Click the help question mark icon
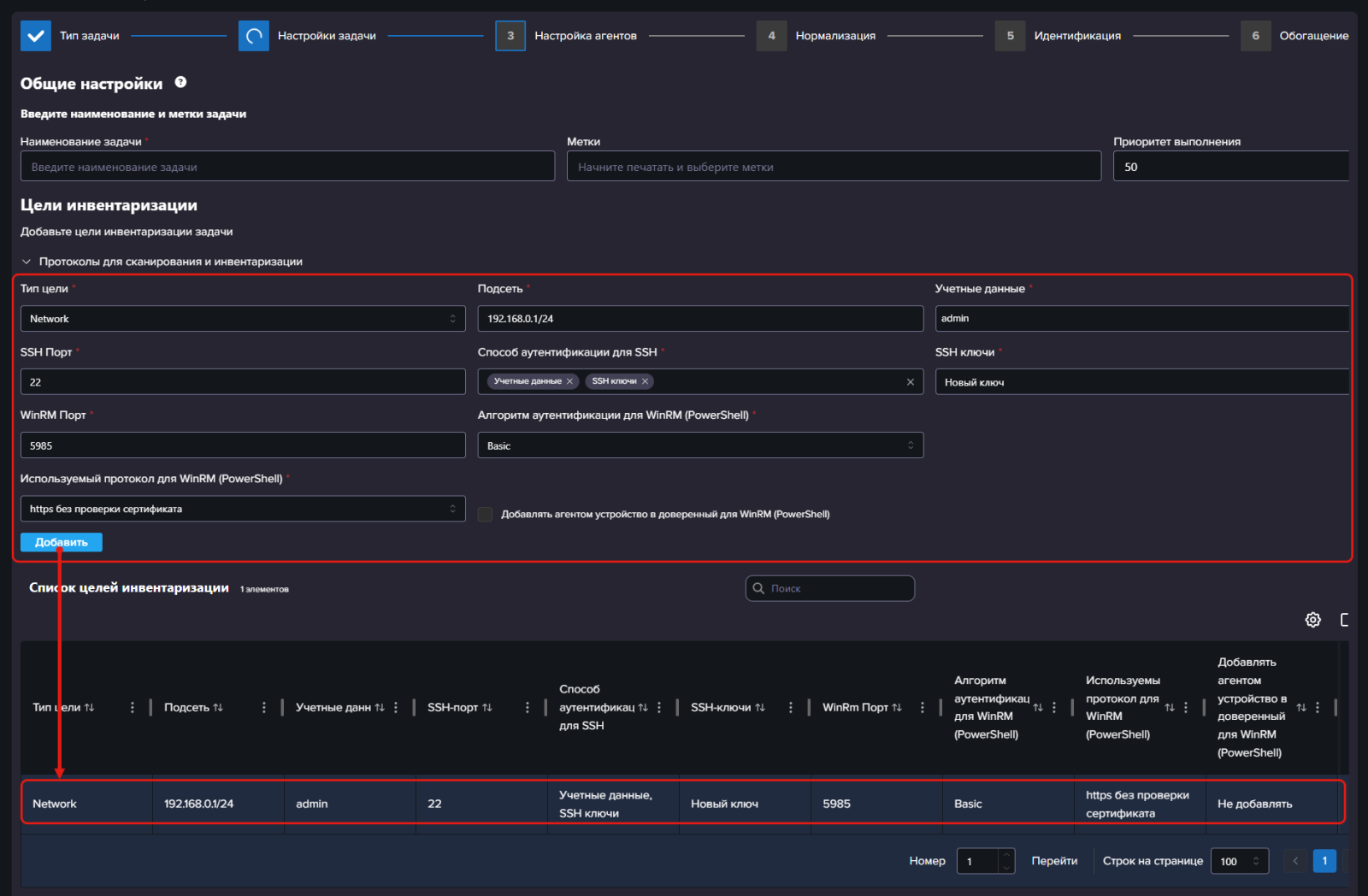This screenshot has width=1368, height=896. pyautogui.click(x=180, y=82)
